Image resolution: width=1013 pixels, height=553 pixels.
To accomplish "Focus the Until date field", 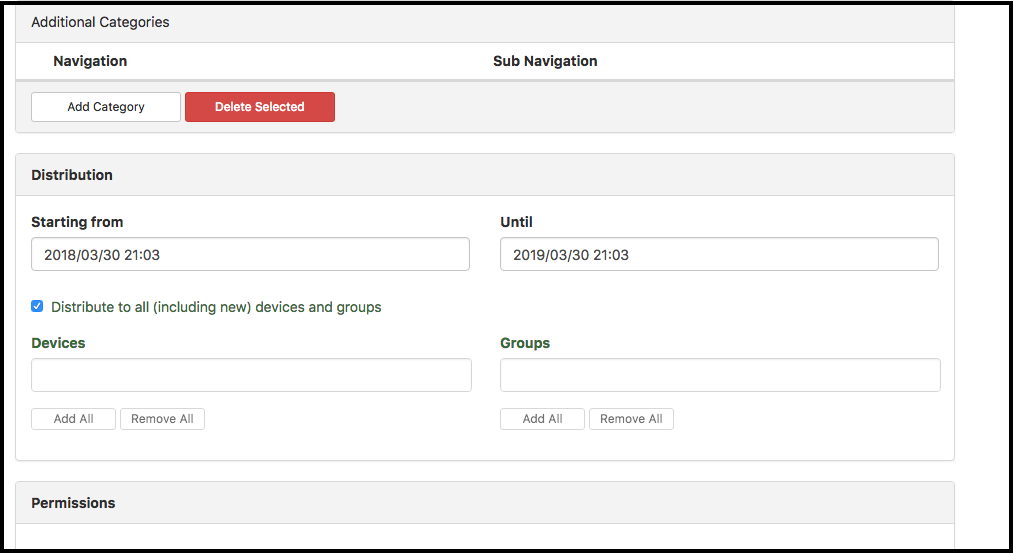I will [x=719, y=255].
